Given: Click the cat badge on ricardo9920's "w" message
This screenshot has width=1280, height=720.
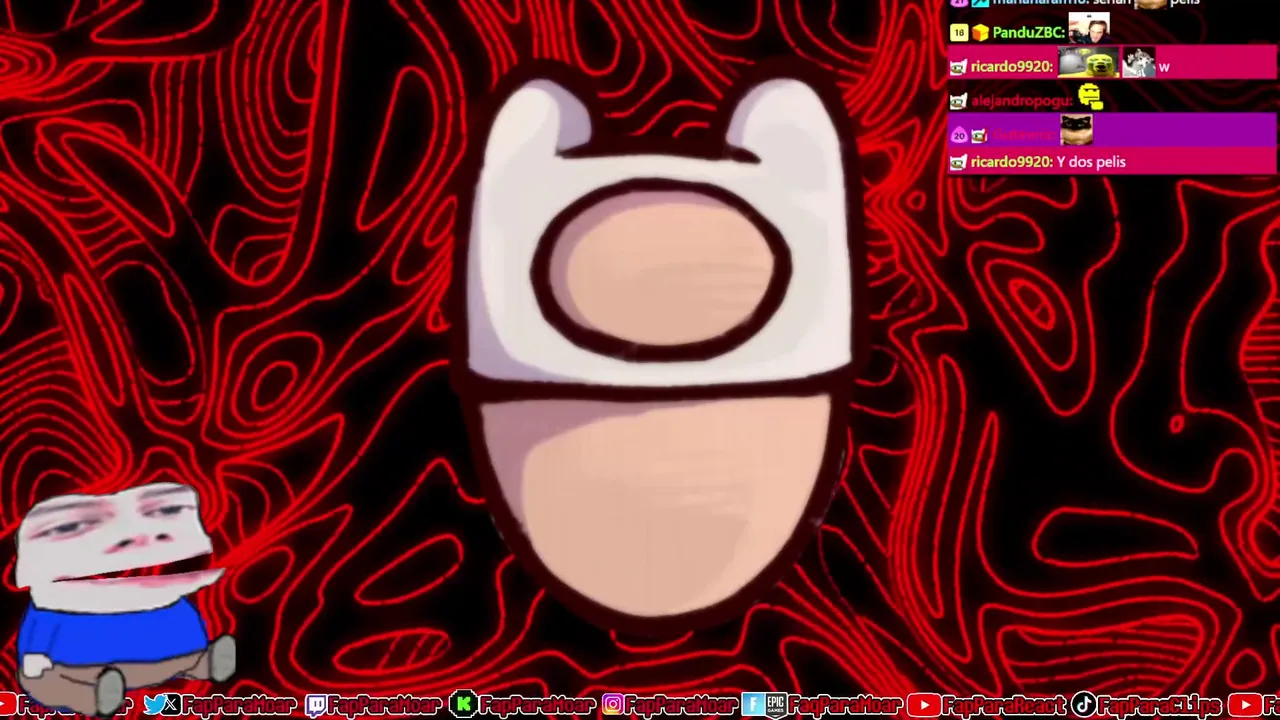Looking at the screenshot, I should (x=958, y=67).
